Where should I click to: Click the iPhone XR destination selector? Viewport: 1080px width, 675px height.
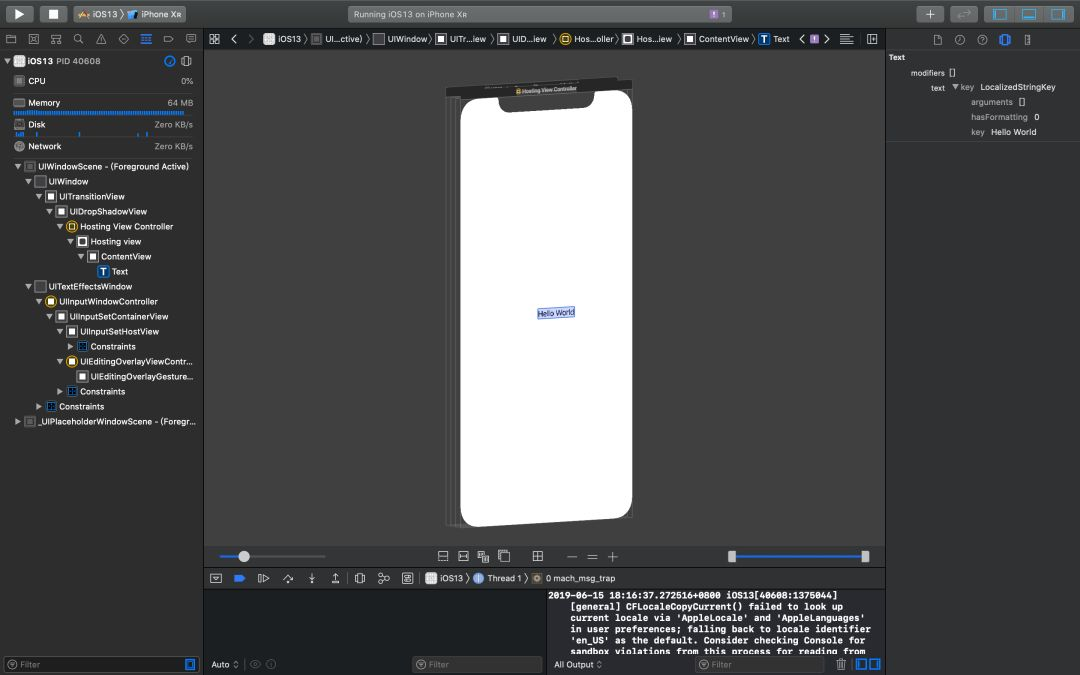point(154,14)
